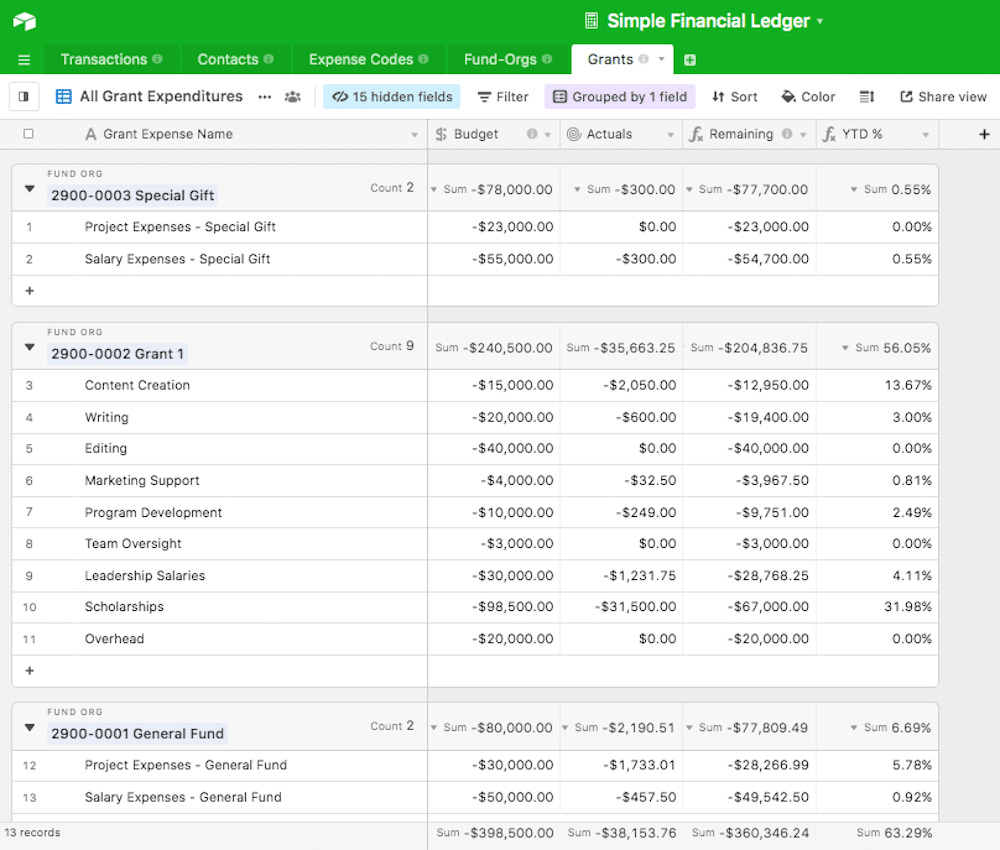Collapse the 2900-0002 Grant 1 group

click(x=29, y=348)
